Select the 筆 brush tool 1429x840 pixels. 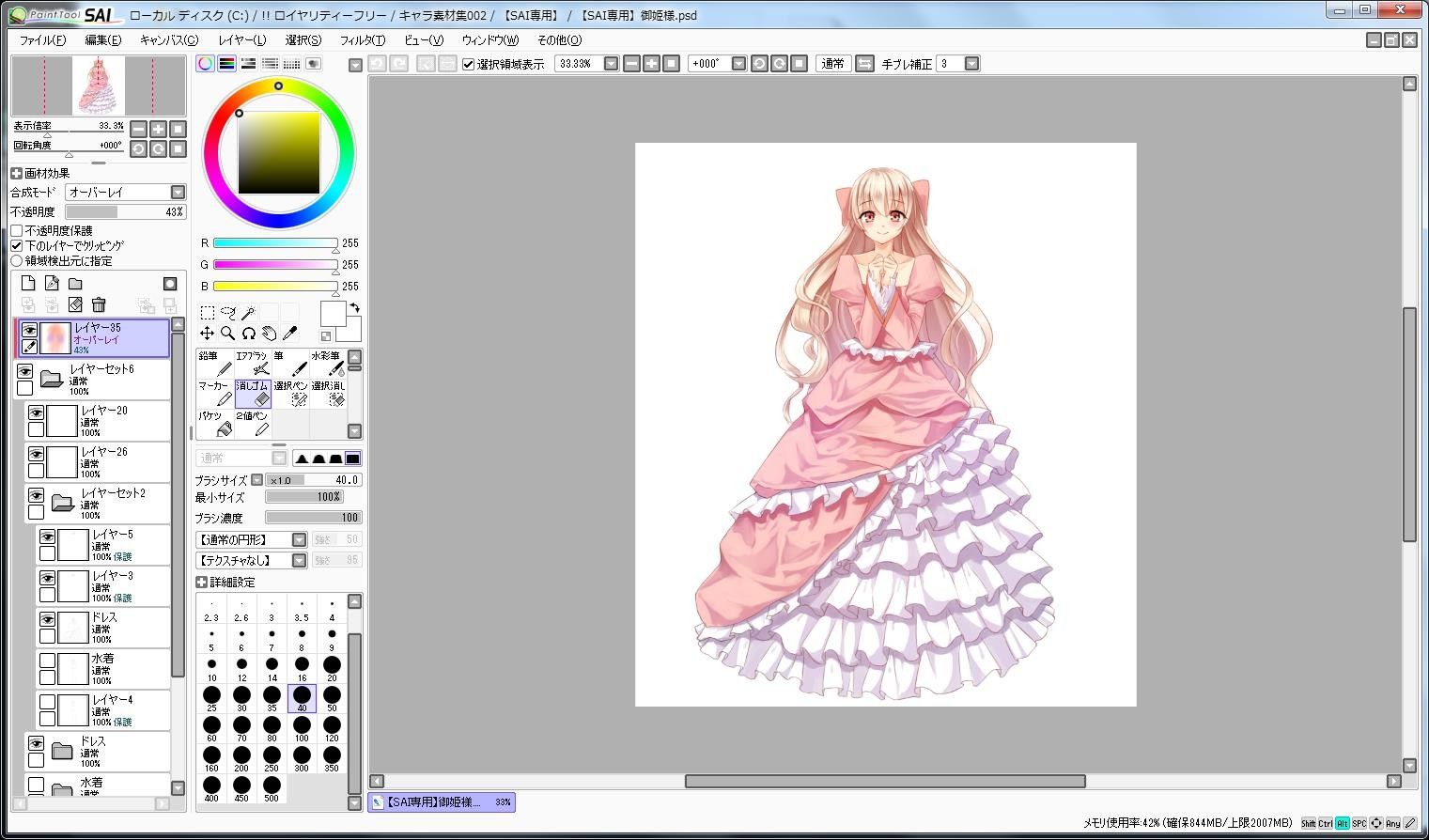pyautogui.click(x=290, y=363)
